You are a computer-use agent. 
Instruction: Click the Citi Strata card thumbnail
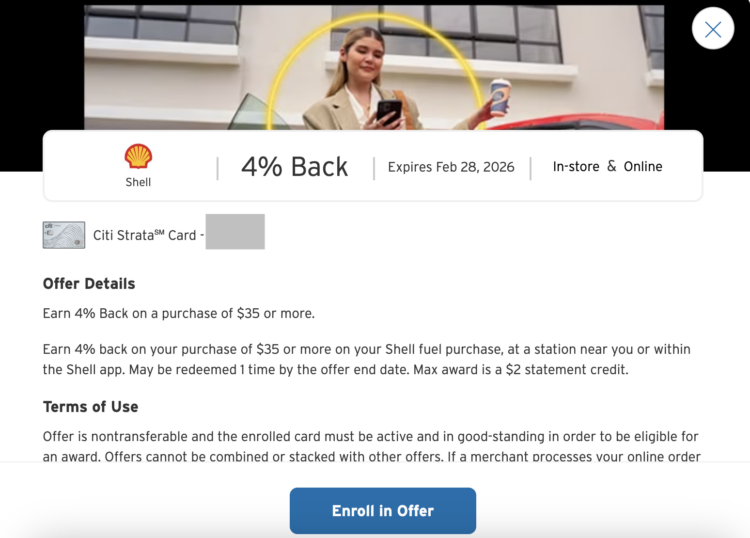coord(64,235)
